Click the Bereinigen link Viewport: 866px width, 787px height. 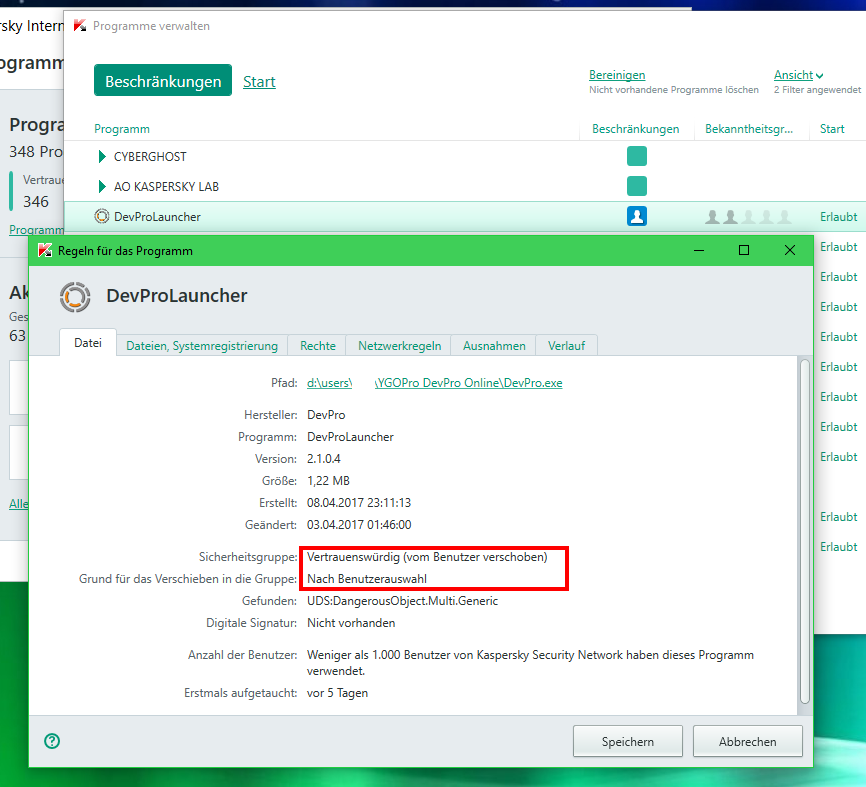point(617,75)
